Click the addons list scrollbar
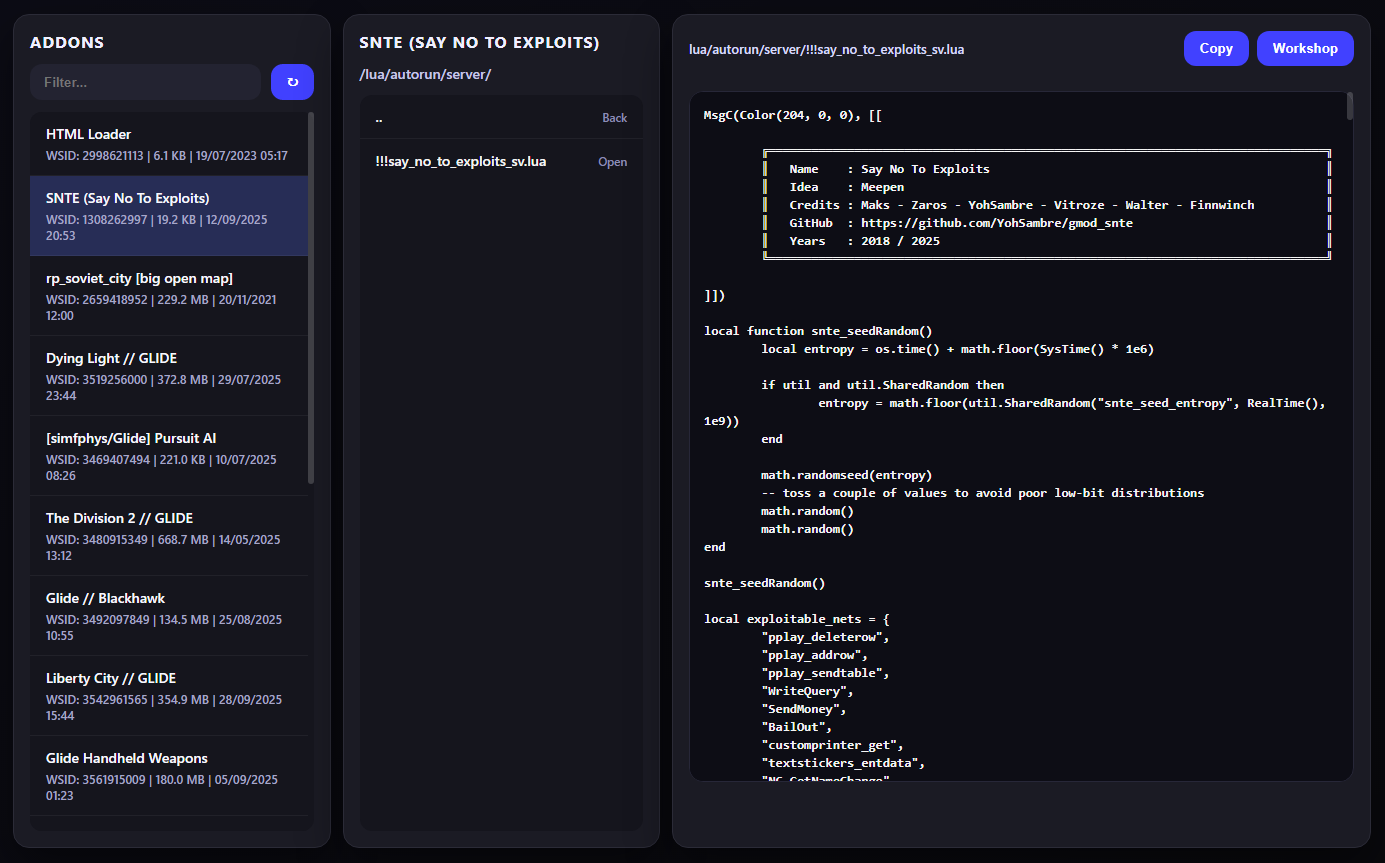The image size is (1385, 863). 311,300
